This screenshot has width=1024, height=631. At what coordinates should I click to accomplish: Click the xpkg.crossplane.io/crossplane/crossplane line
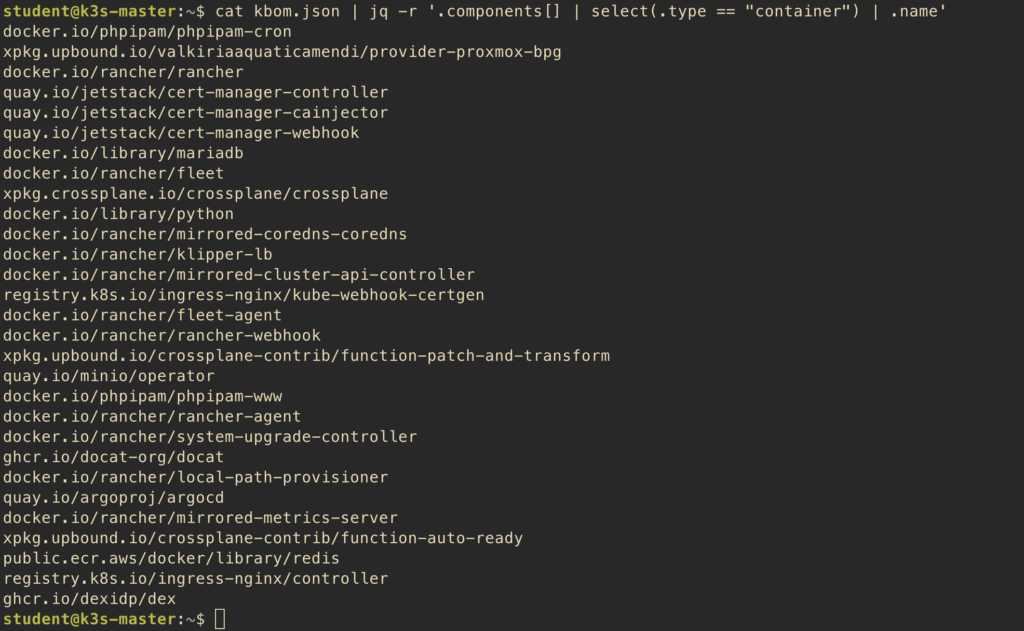point(196,193)
